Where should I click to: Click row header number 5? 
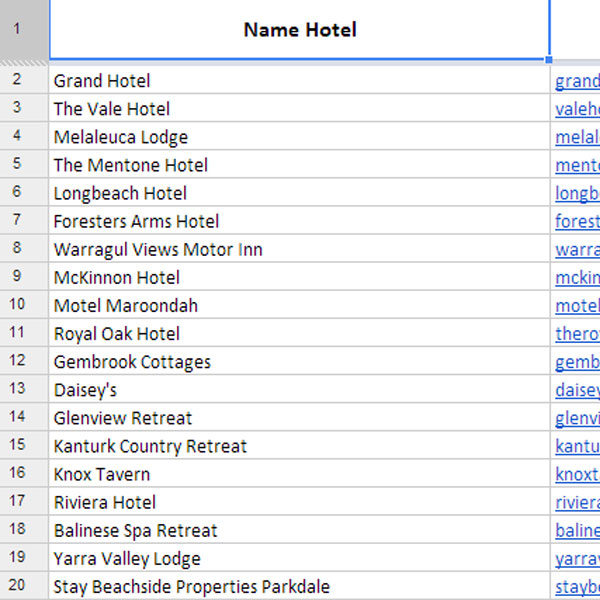click(18, 165)
